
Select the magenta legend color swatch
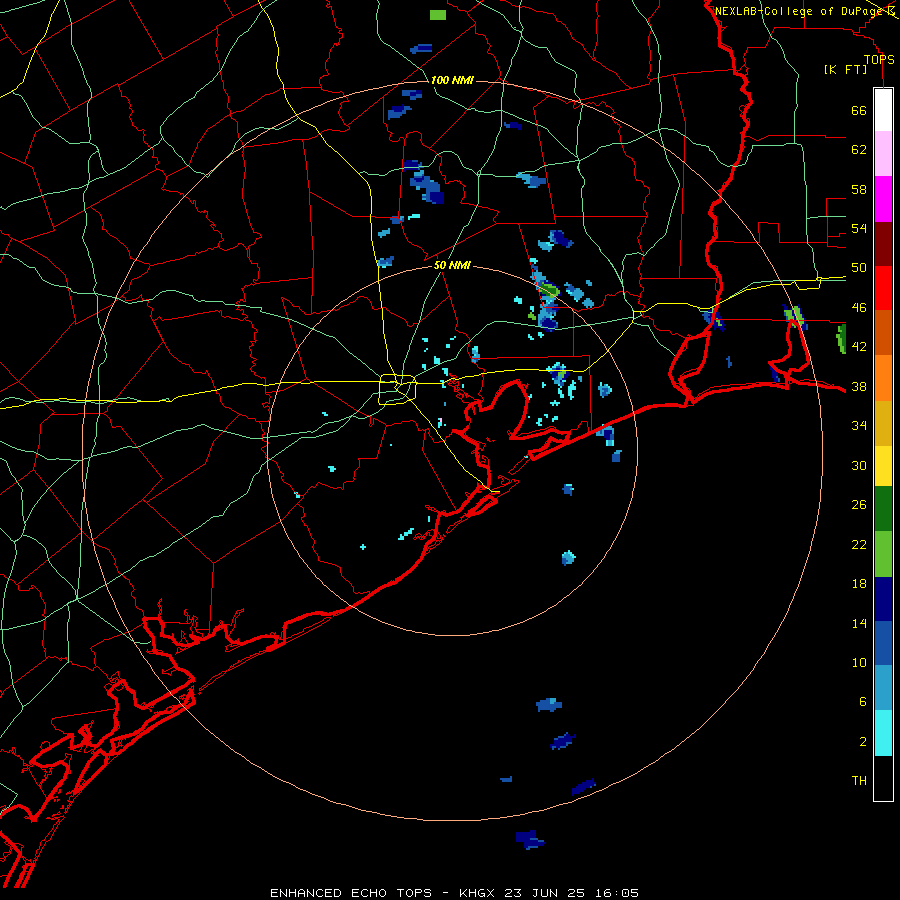click(883, 199)
